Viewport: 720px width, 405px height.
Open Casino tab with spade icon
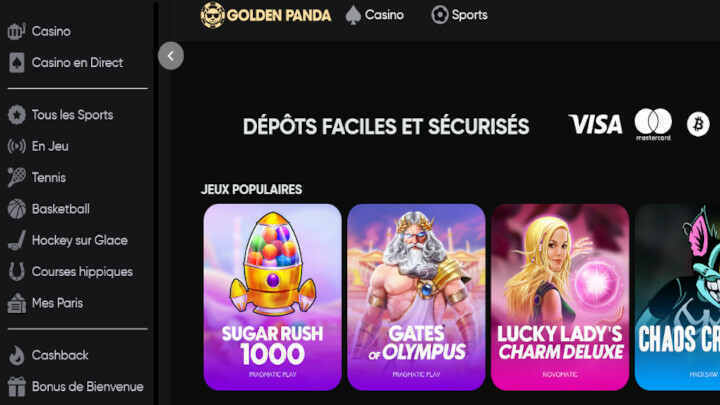tap(375, 15)
